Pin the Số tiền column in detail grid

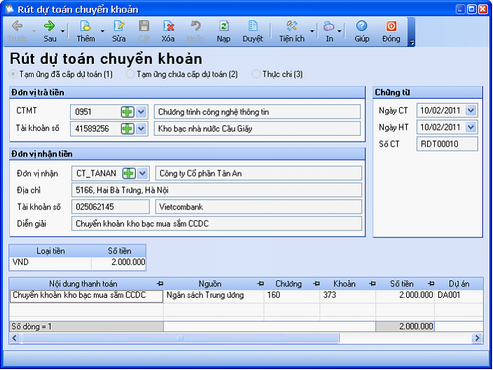click(x=431, y=284)
